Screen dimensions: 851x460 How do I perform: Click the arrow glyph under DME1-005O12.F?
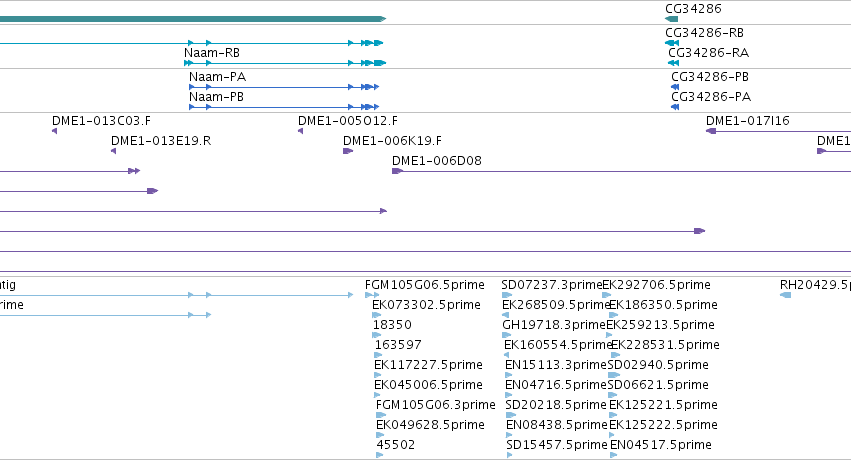(x=300, y=131)
